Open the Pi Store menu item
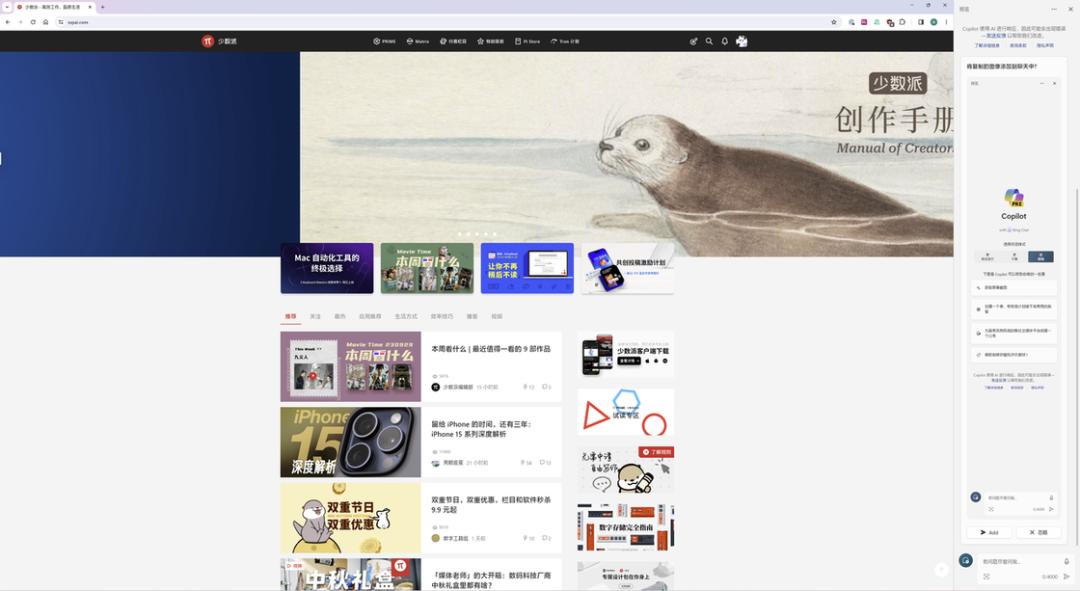 pos(528,41)
